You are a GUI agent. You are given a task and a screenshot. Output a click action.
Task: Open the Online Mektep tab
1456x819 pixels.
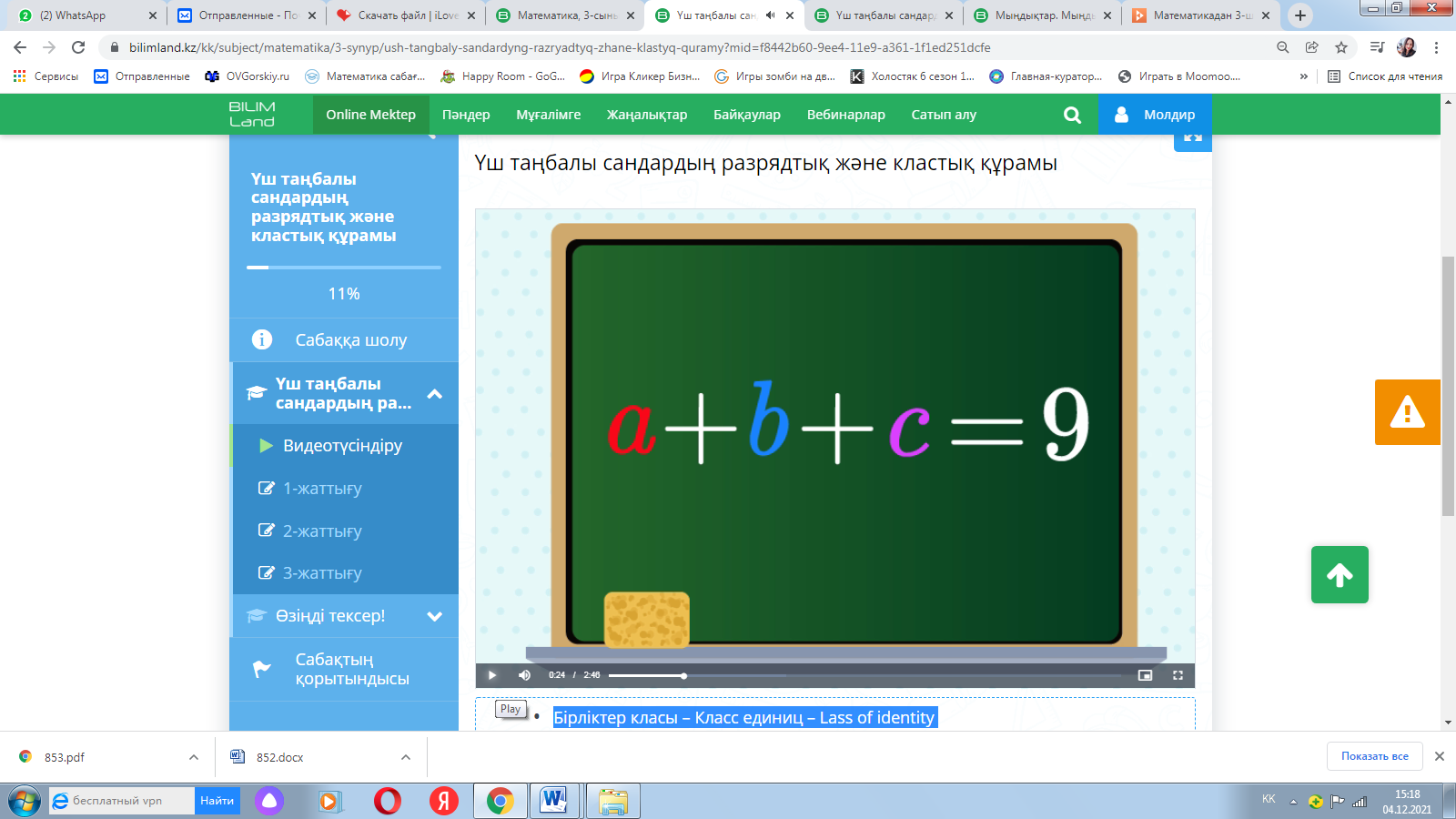tap(371, 115)
